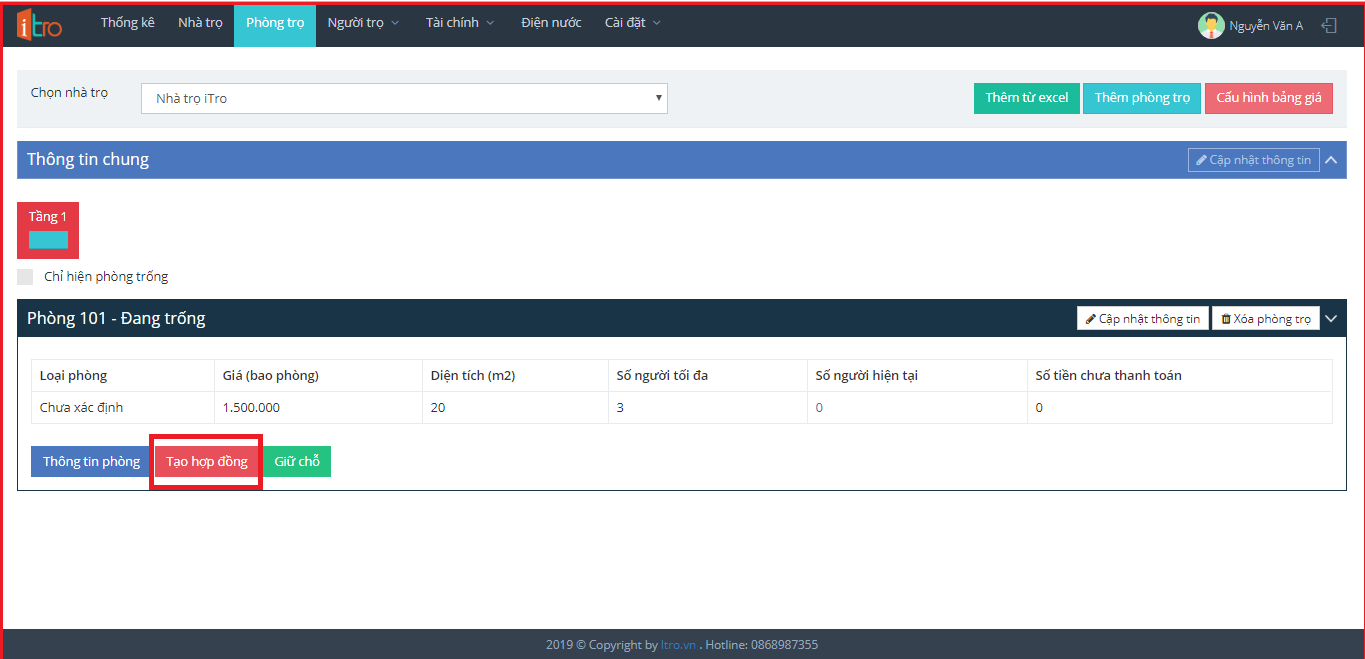1365x659 pixels.
Task: Open the Cài đặt menu
Action: pyautogui.click(x=632, y=23)
